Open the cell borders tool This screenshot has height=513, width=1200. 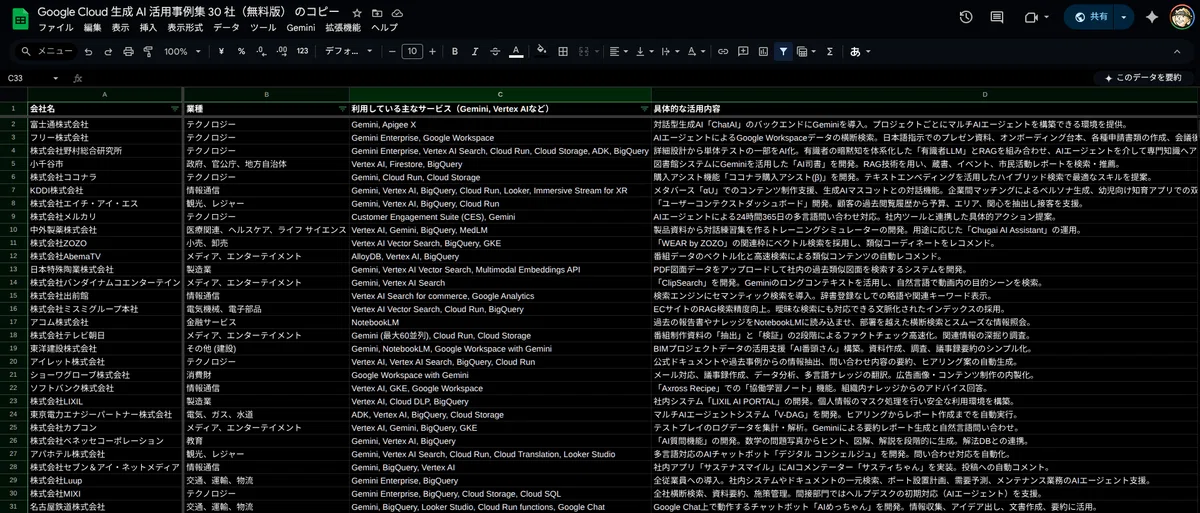[563, 51]
